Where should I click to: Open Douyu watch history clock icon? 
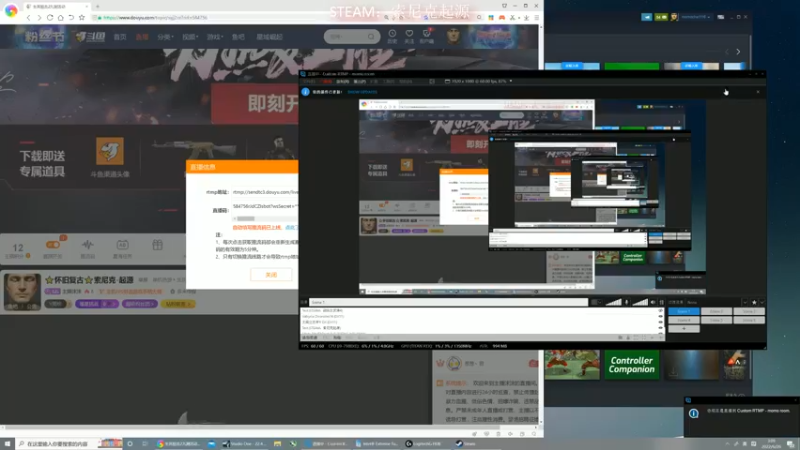[392, 36]
